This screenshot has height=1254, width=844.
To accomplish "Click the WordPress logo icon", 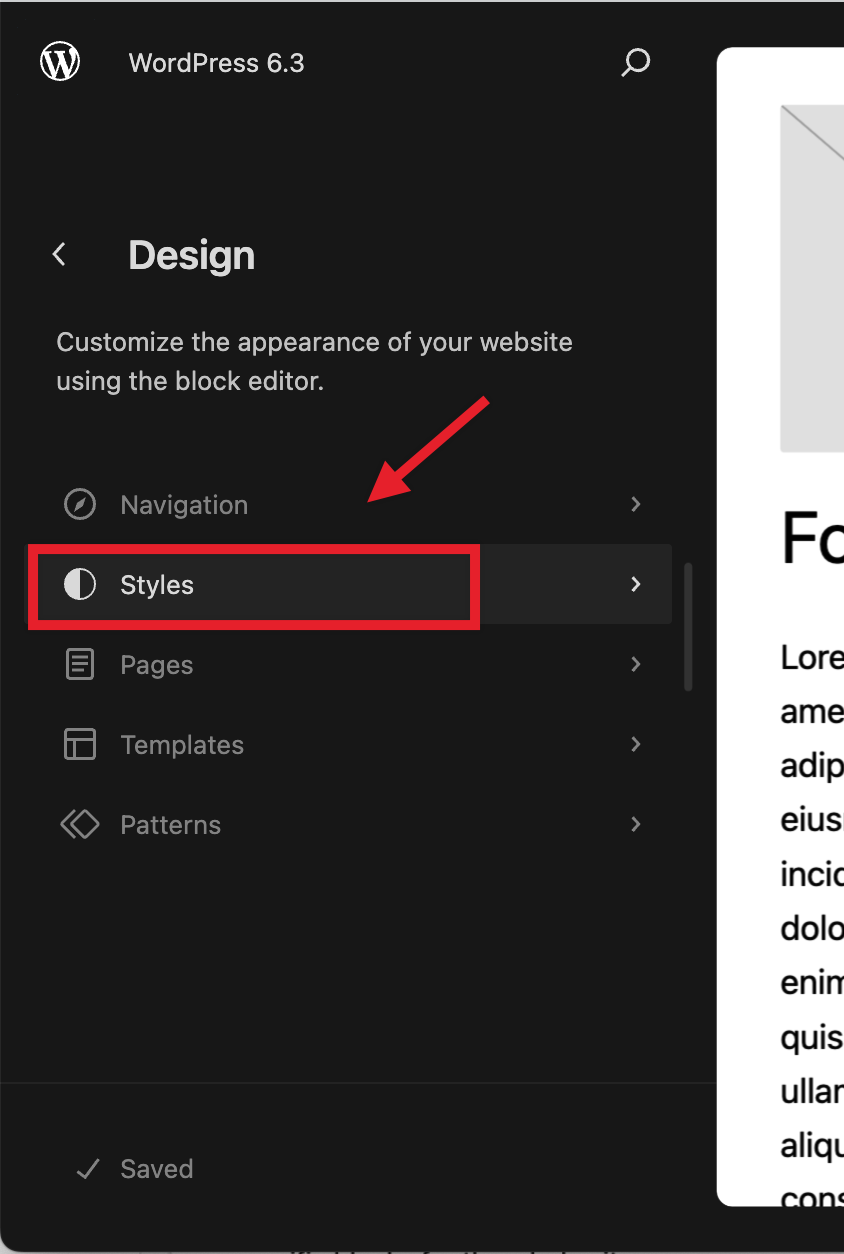I will 59,61.
